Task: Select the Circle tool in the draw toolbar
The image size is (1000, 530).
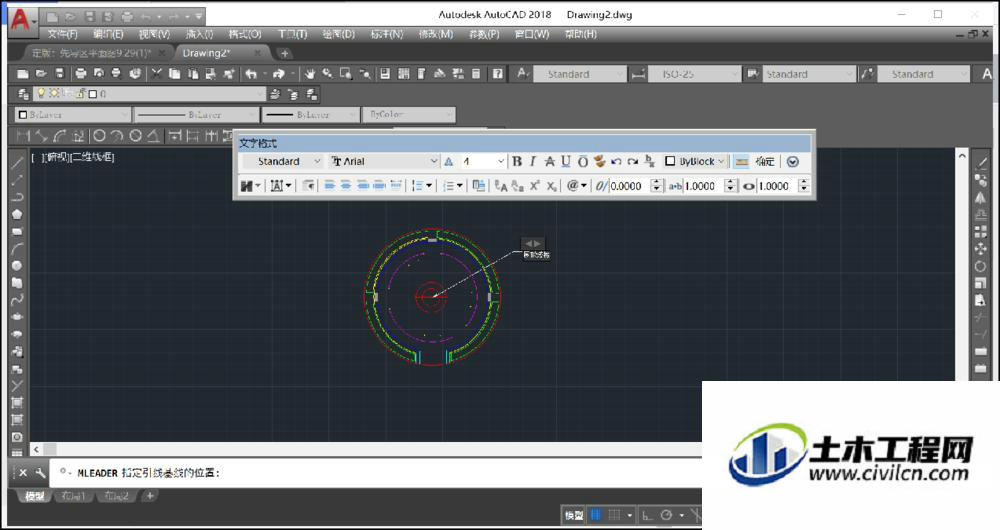Action: click(x=17, y=266)
